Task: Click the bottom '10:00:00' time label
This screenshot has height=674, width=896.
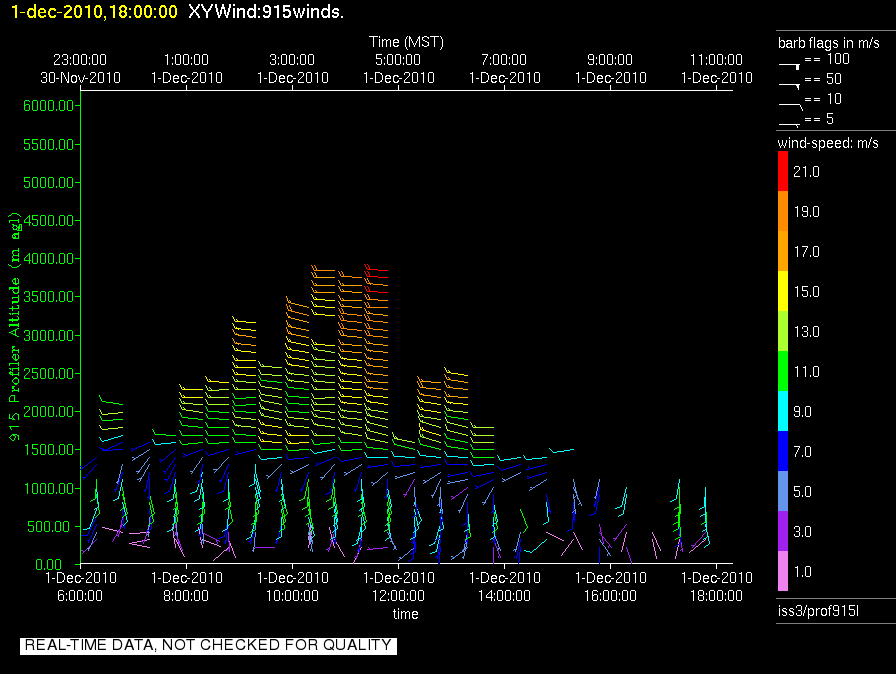Action: point(292,596)
